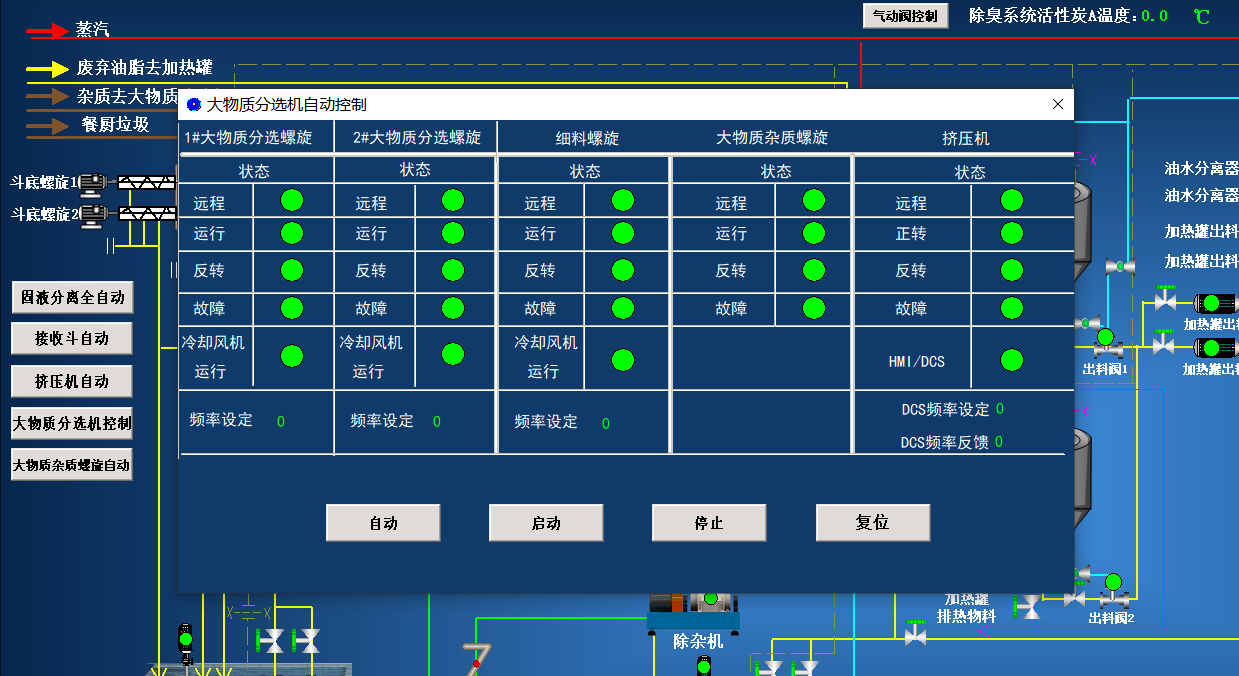
Task: Click 大物质杂质螺旋 故障 status lamp
Action: point(814,308)
